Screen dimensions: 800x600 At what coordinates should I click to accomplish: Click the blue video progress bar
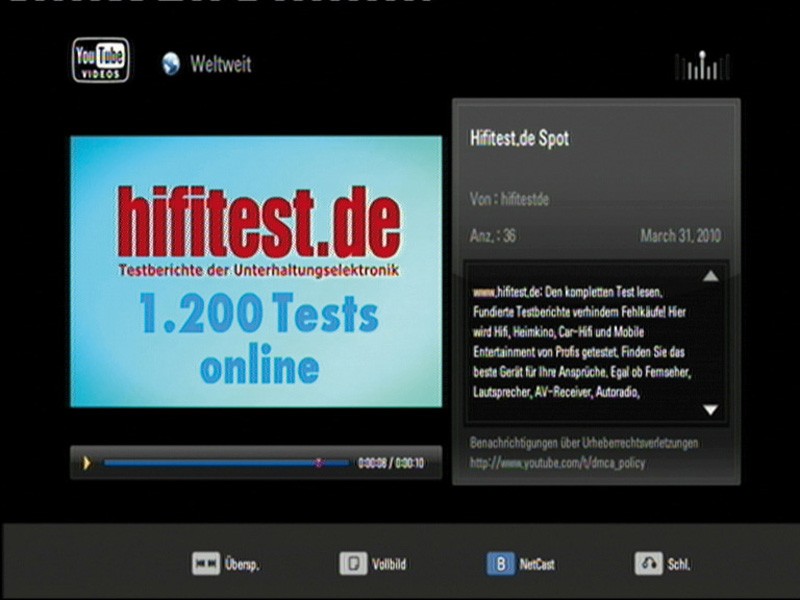[226, 463]
